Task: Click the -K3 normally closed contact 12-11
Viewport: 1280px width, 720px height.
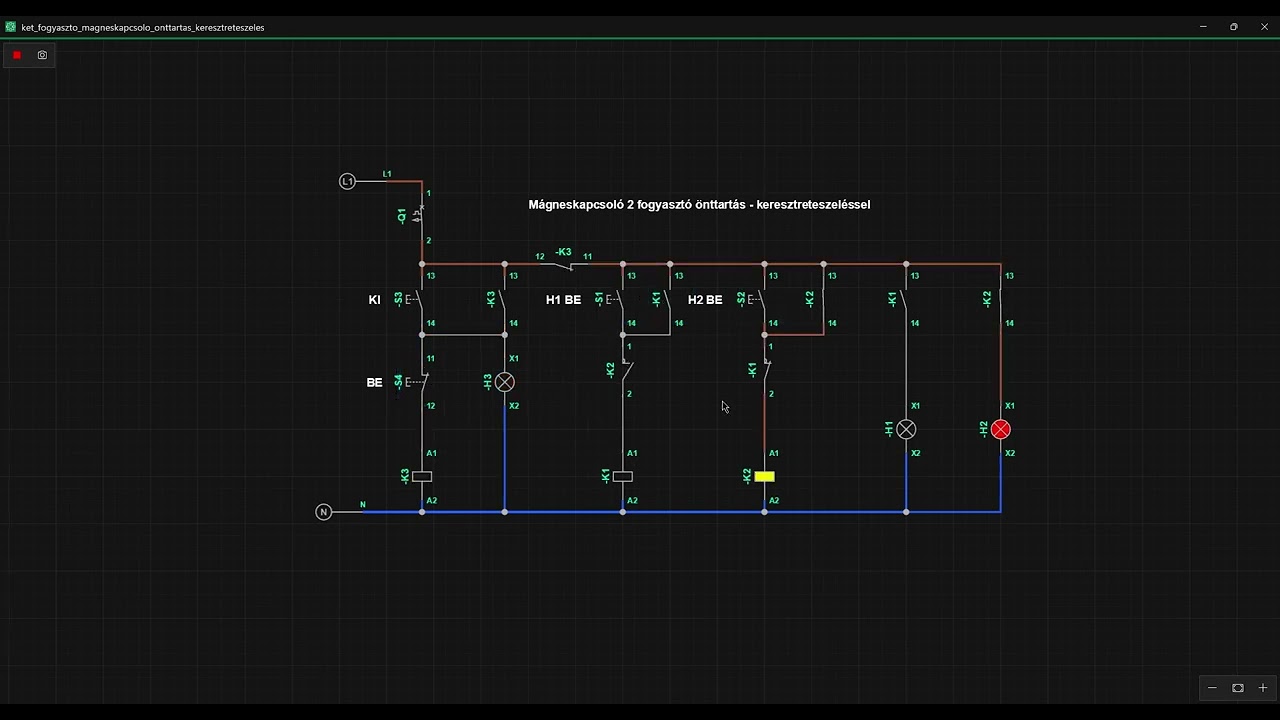Action: pos(563,265)
